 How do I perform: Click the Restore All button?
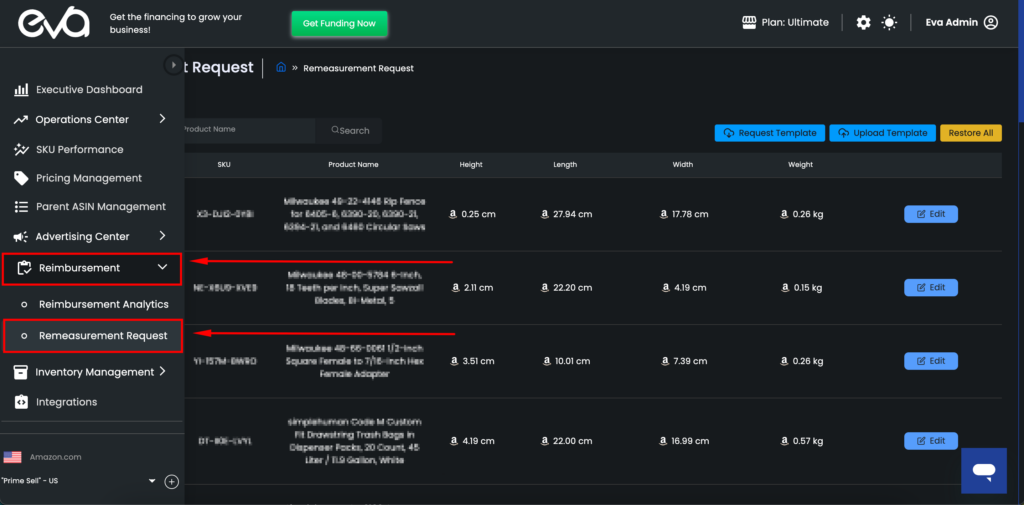[970, 133]
